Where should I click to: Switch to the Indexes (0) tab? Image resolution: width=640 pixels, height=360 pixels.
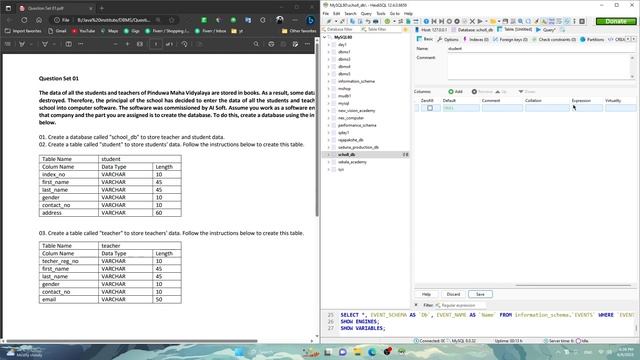pos(476,39)
